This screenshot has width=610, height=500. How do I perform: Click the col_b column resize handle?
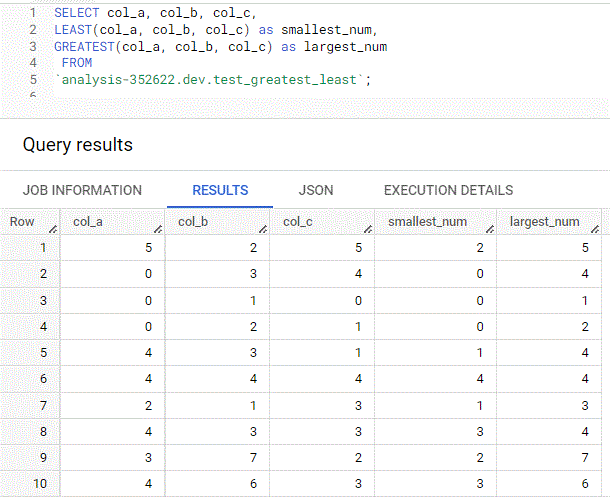262,230
